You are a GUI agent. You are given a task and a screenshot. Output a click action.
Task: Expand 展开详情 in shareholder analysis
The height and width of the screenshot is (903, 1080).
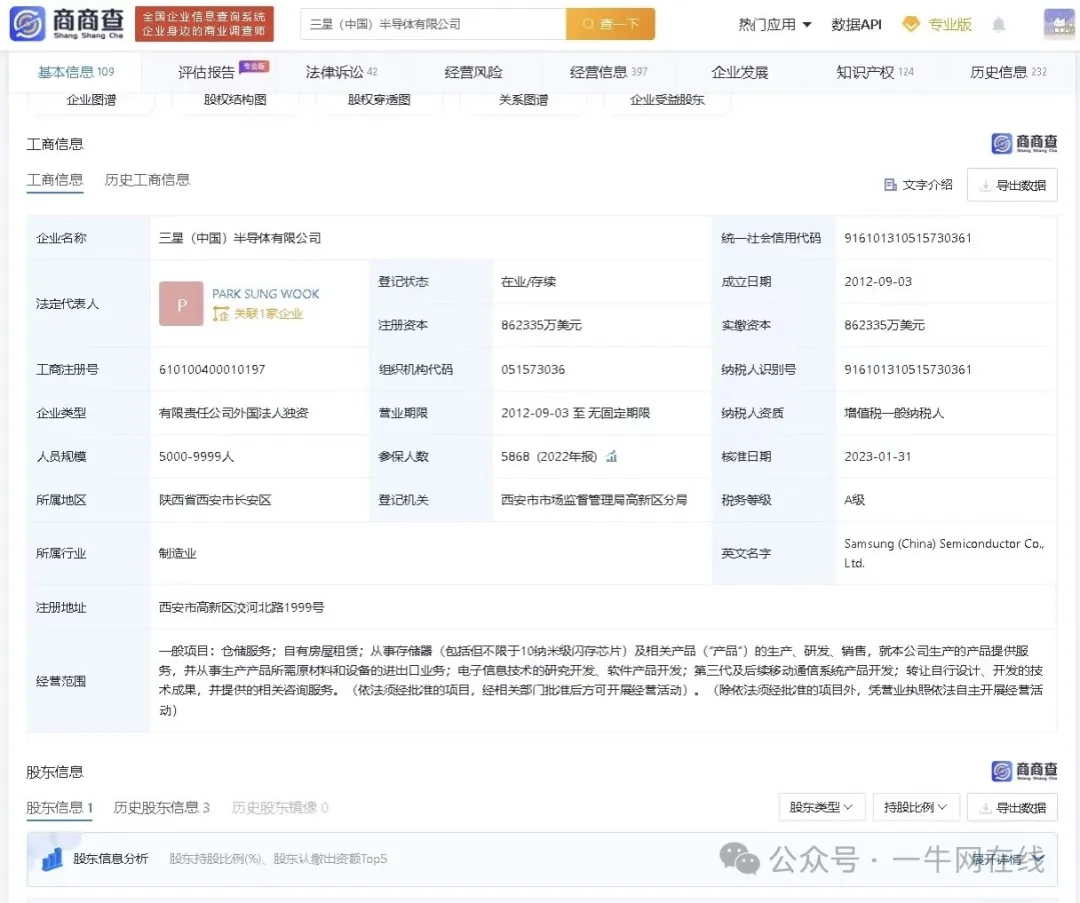(1007, 859)
